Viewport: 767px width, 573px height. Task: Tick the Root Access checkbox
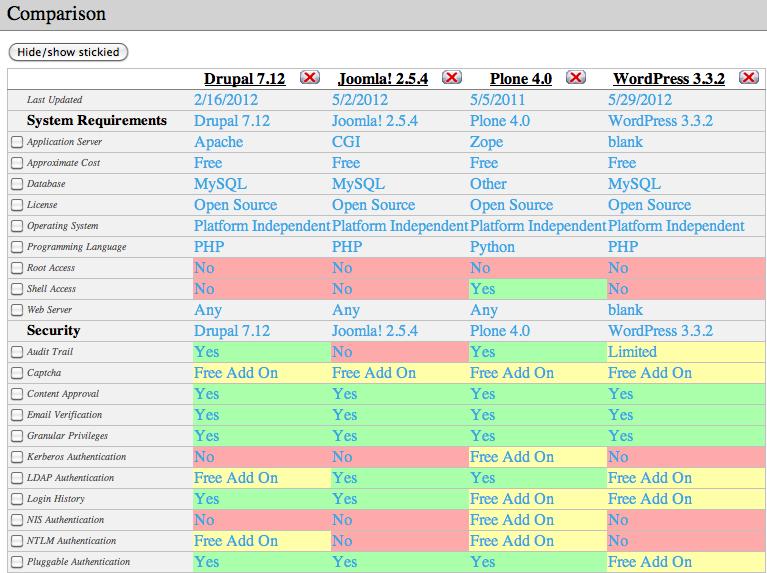pyautogui.click(x=17, y=268)
